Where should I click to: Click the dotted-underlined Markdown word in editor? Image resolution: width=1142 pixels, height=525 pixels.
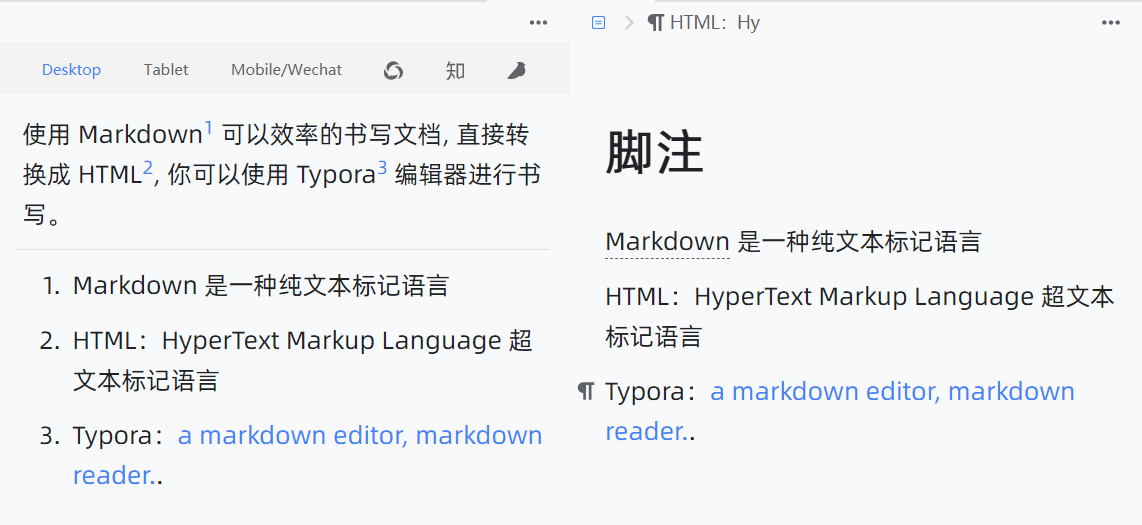coord(667,241)
